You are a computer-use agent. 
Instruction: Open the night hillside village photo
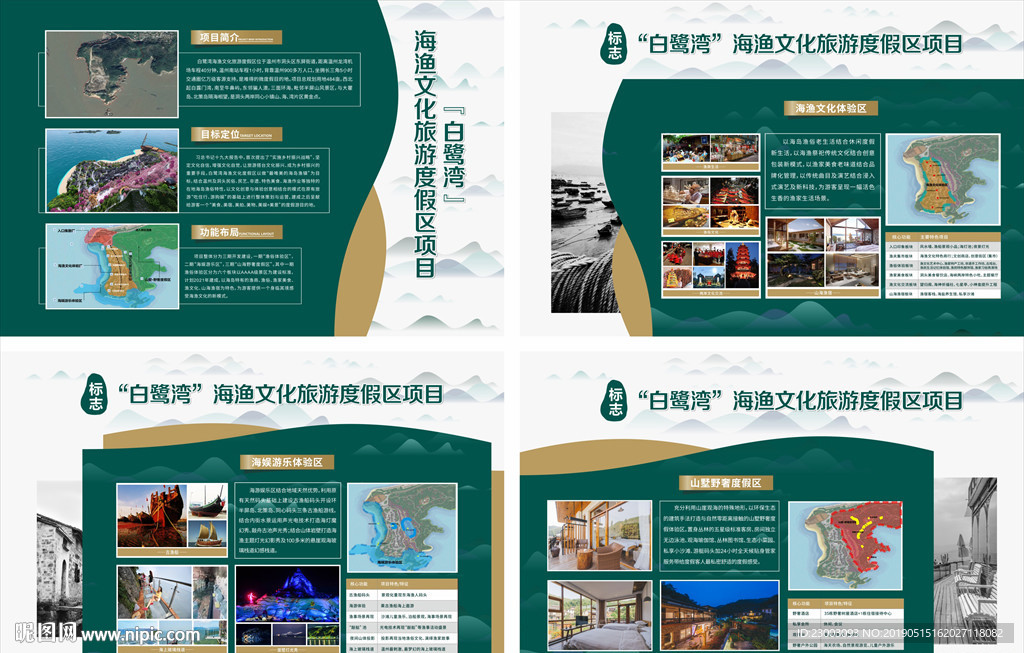coord(720,615)
